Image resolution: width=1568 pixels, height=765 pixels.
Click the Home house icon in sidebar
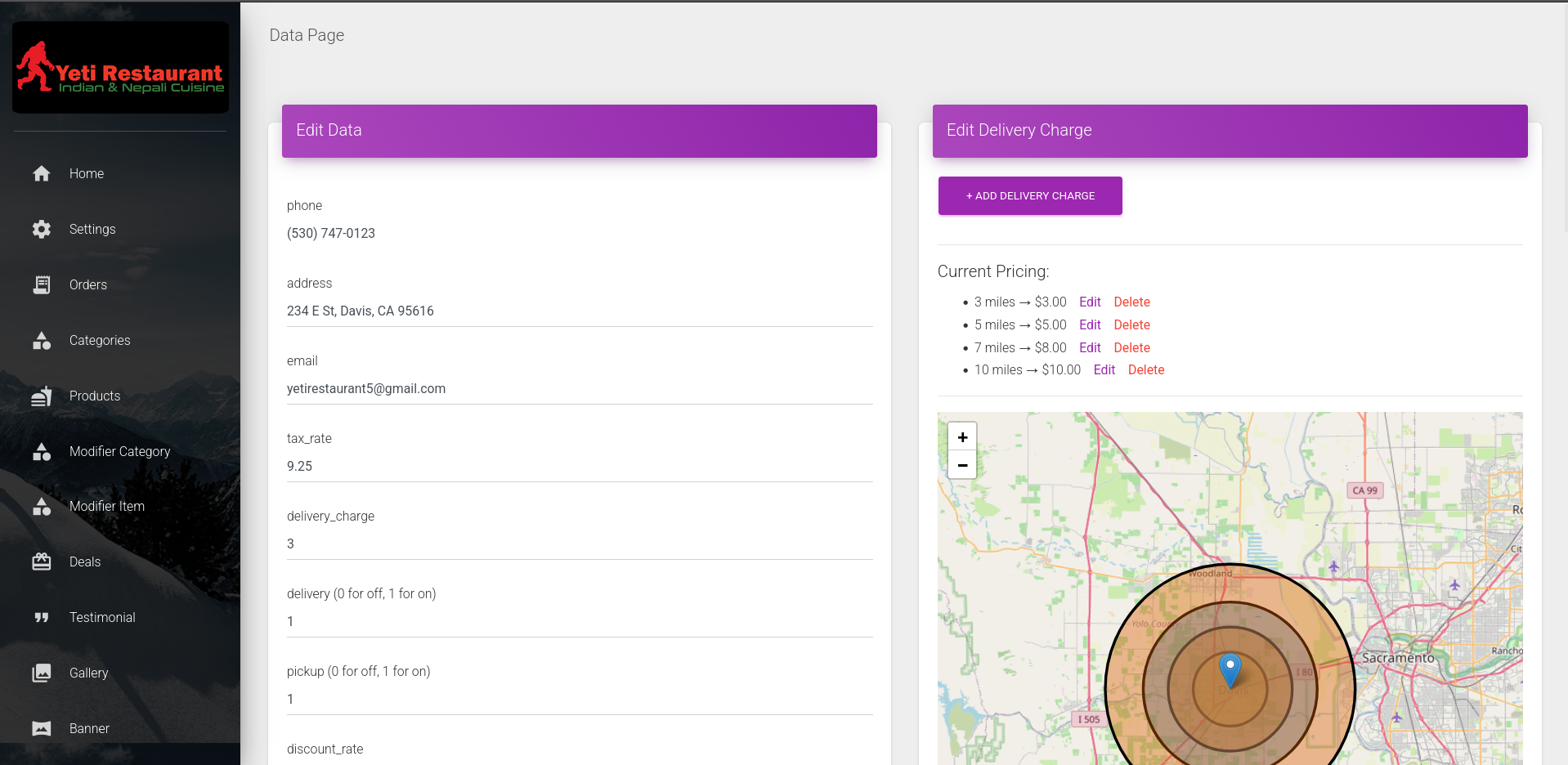point(42,173)
